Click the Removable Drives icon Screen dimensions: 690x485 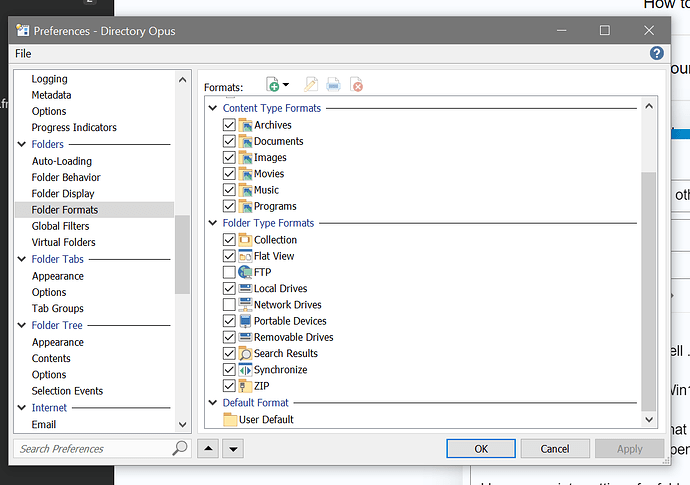(x=245, y=337)
